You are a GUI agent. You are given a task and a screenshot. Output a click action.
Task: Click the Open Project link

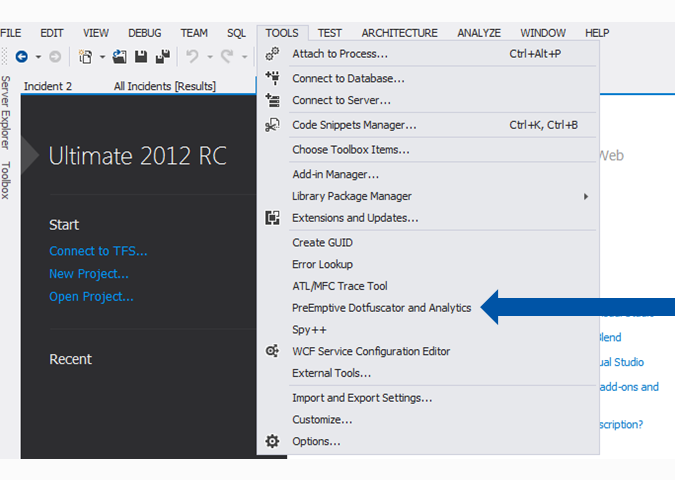click(x=91, y=297)
